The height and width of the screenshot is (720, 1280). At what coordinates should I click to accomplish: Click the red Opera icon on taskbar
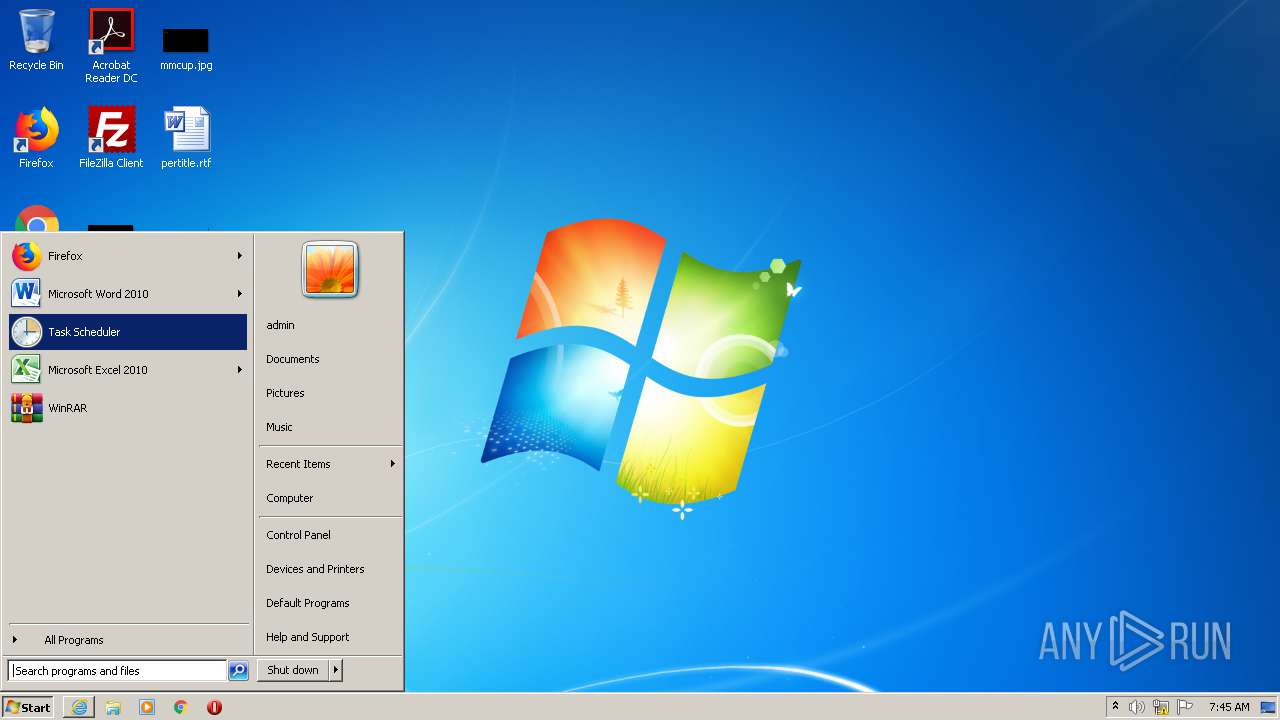click(x=214, y=707)
